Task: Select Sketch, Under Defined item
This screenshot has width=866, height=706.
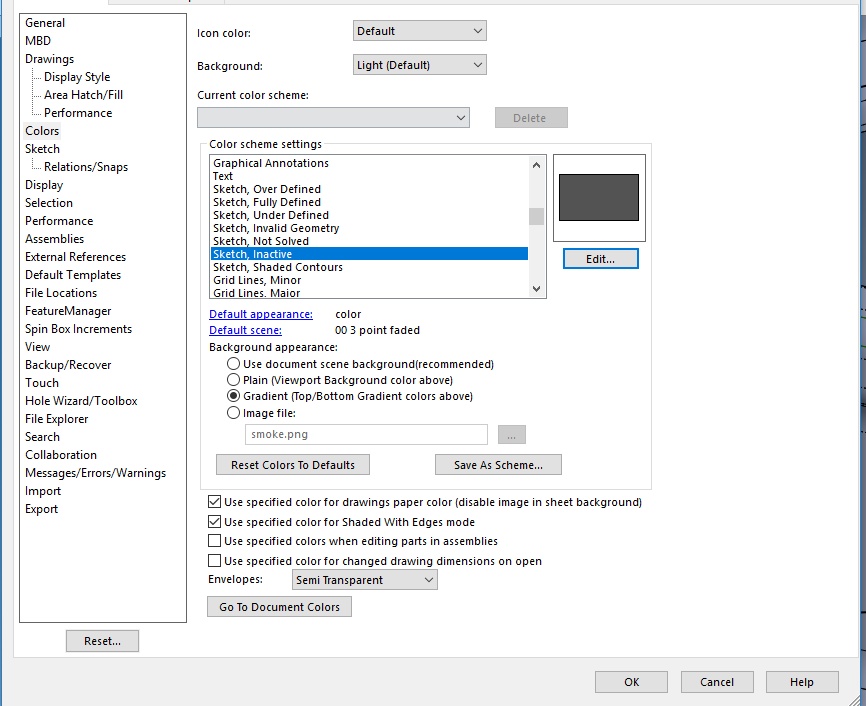Action: click(x=369, y=215)
